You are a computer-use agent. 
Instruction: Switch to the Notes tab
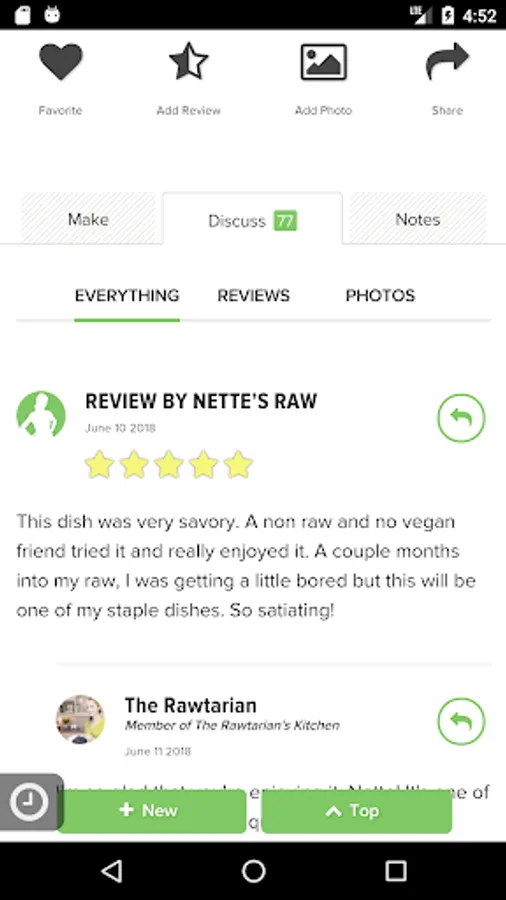click(x=418, y=219)
